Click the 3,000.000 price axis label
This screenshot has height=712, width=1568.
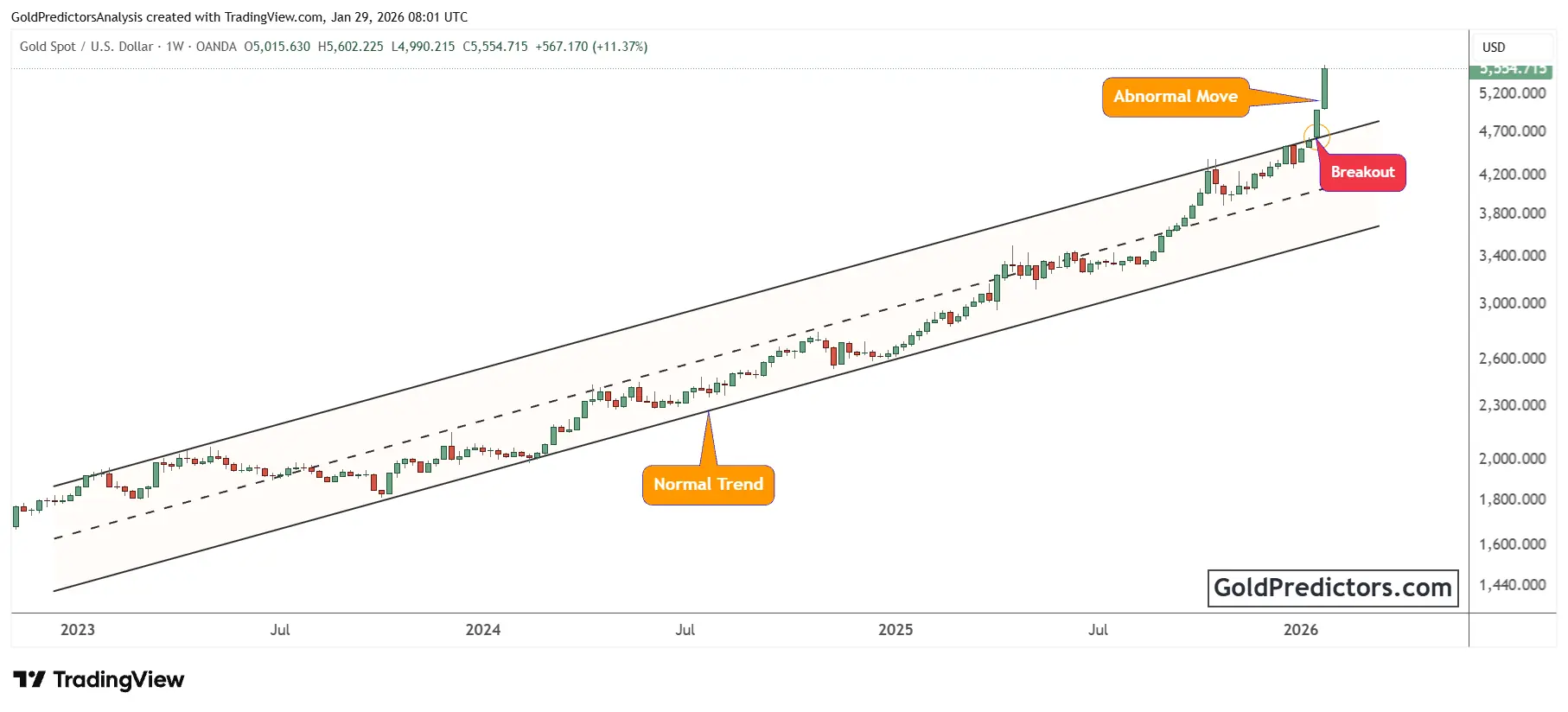tap(1513, 303)
